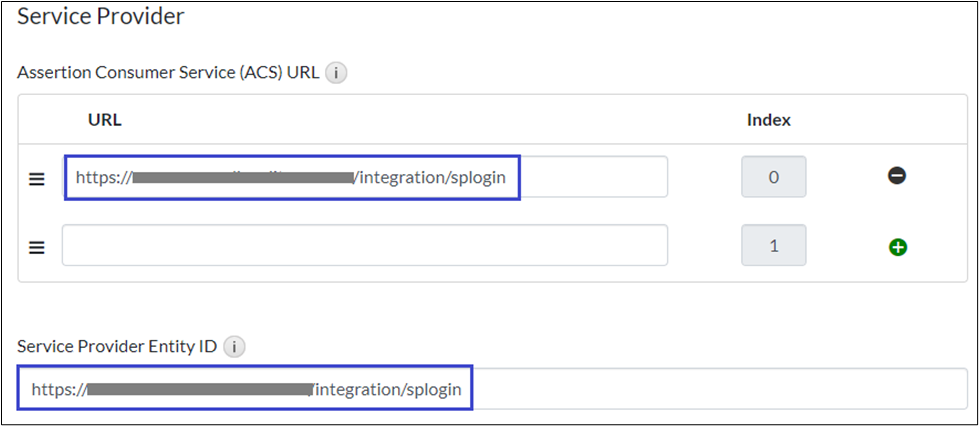
Task: Click the redacted hostname in Entity ID value
Action: 200,390
